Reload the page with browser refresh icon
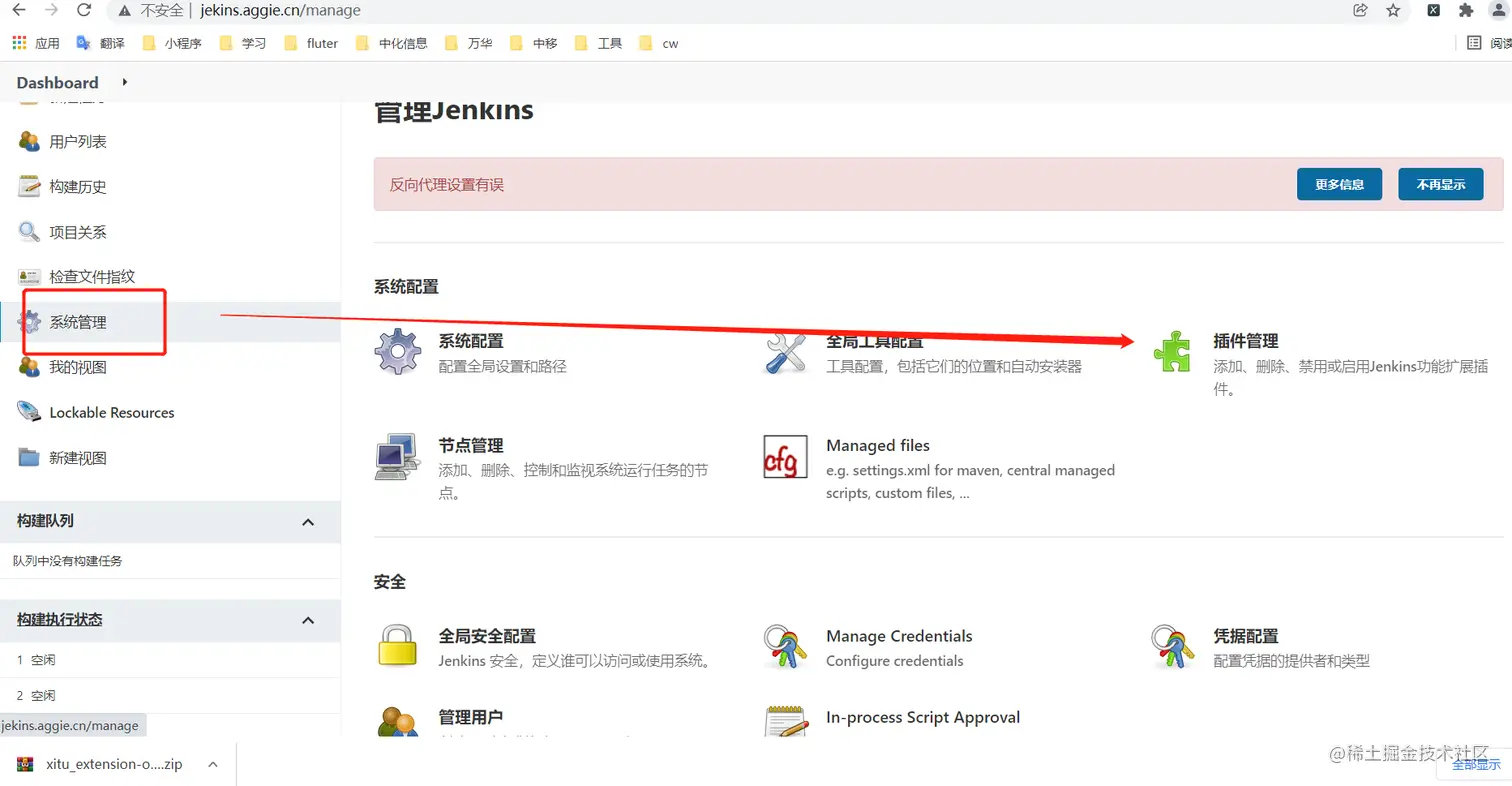 84,10
